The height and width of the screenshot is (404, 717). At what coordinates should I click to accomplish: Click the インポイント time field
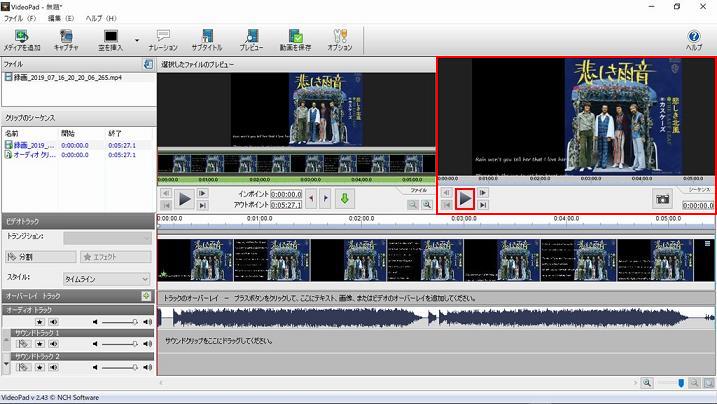pos(286,194)
